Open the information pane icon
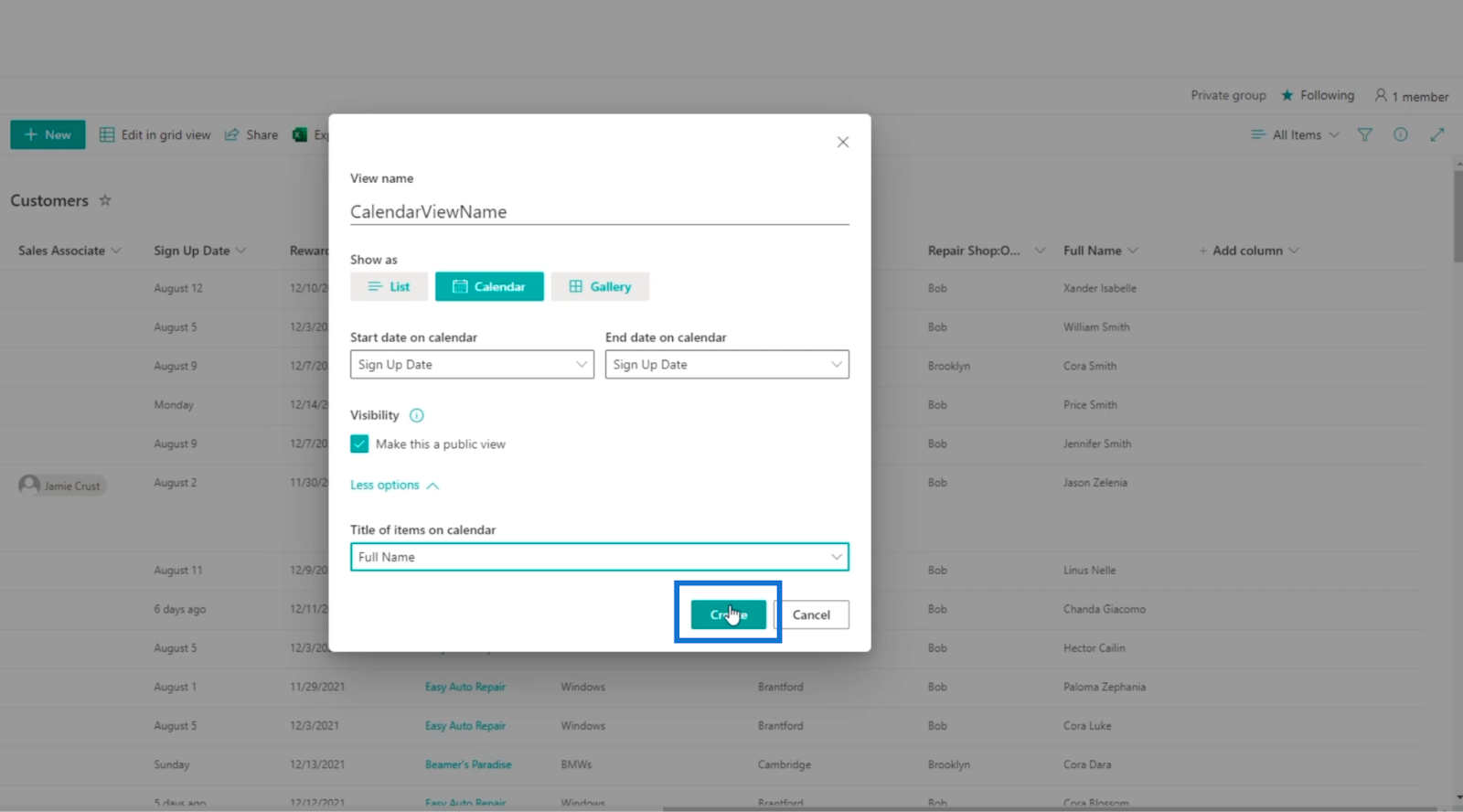Image resolution: width=1463 pixels, height=812 pixels. pos(1401,134)
